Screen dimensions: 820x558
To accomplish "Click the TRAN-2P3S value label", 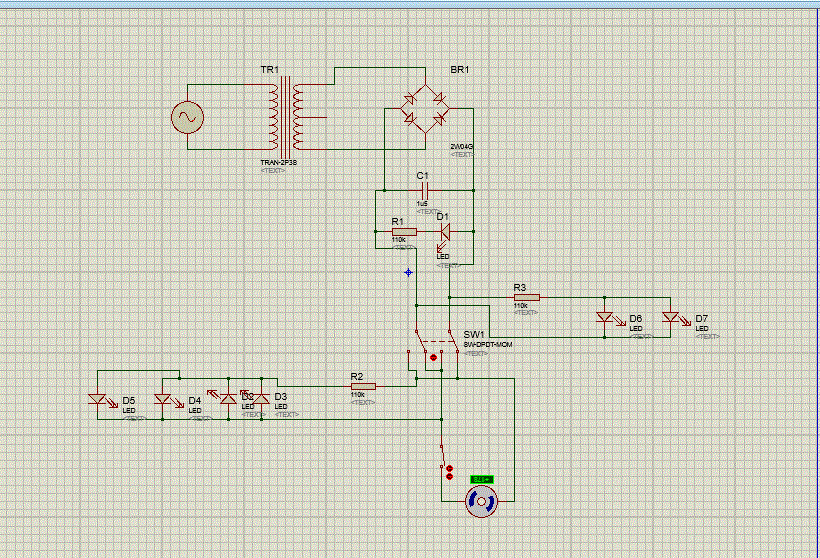I will [279, 163].
